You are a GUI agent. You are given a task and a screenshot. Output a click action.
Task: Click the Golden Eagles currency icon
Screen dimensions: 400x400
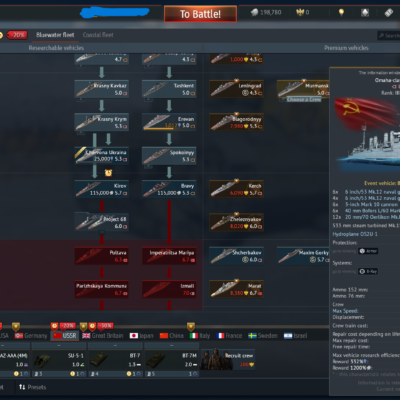click(x=300, y=13)
